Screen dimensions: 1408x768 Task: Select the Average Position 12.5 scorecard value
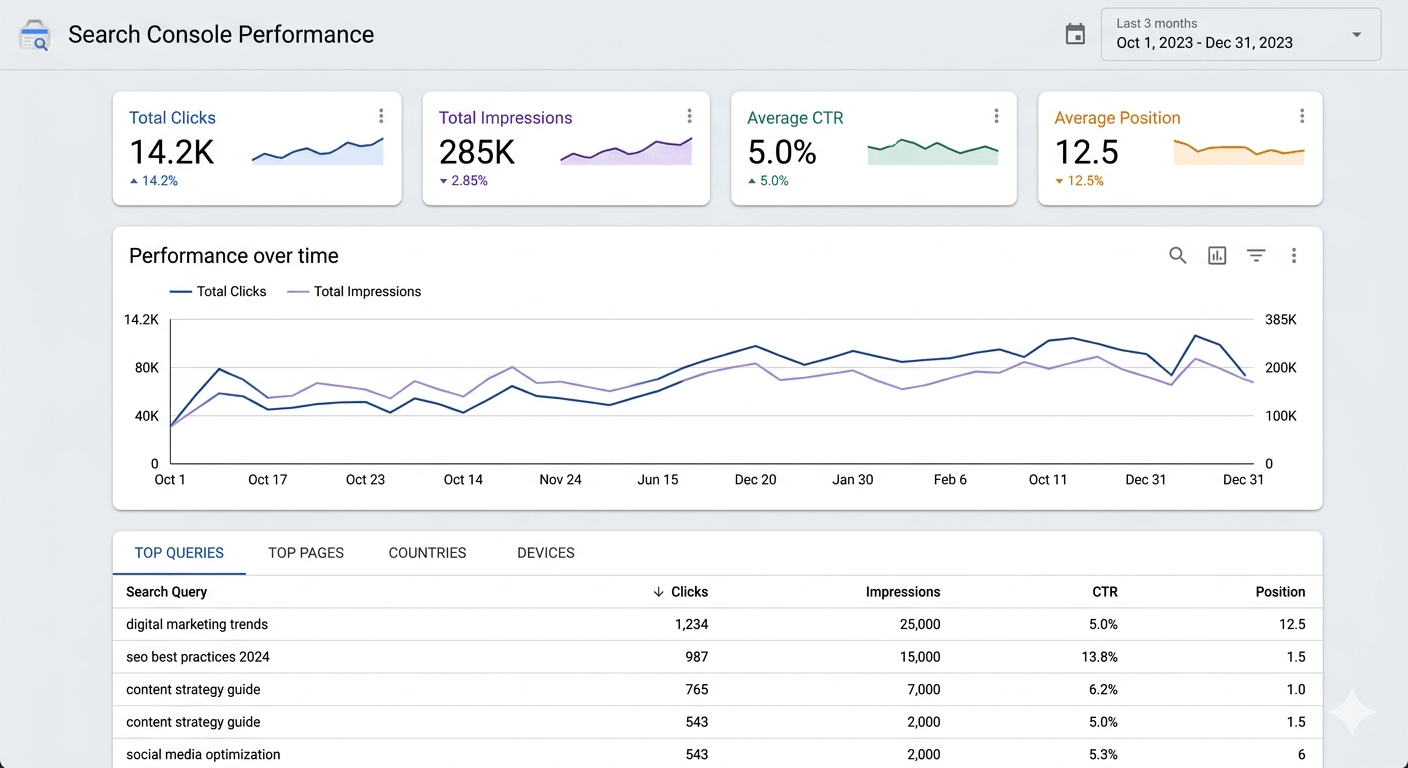pos(1087,152)
